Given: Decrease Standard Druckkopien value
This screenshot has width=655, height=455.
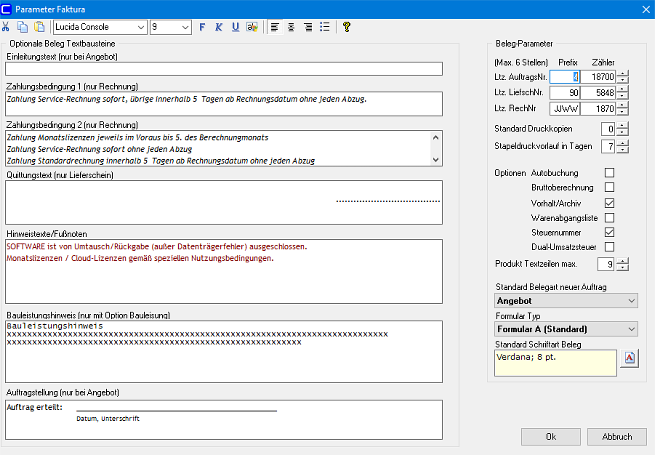Looking at the screenshot, I should (623, 132).
